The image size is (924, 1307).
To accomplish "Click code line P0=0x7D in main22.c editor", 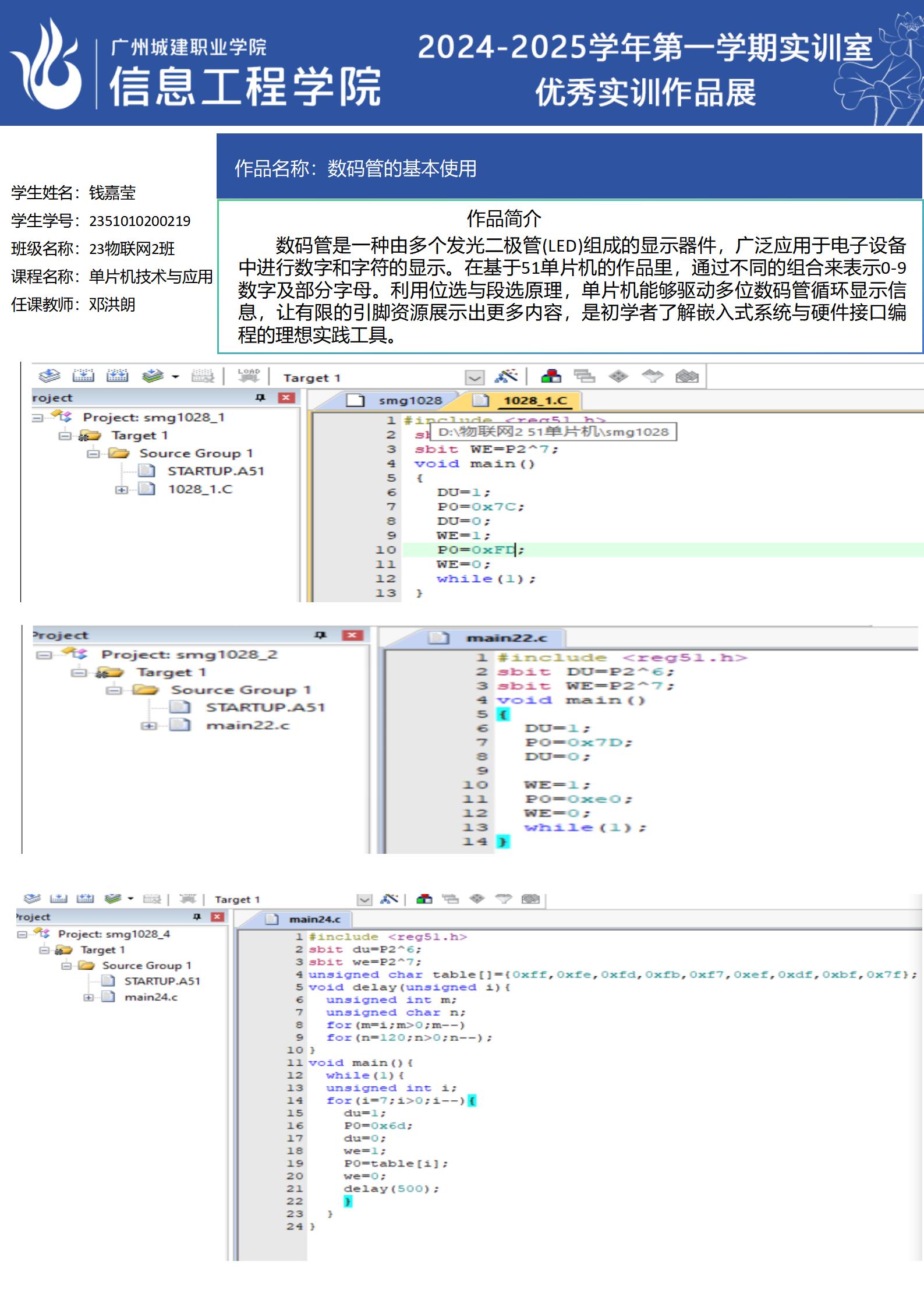I will [578, 743].
